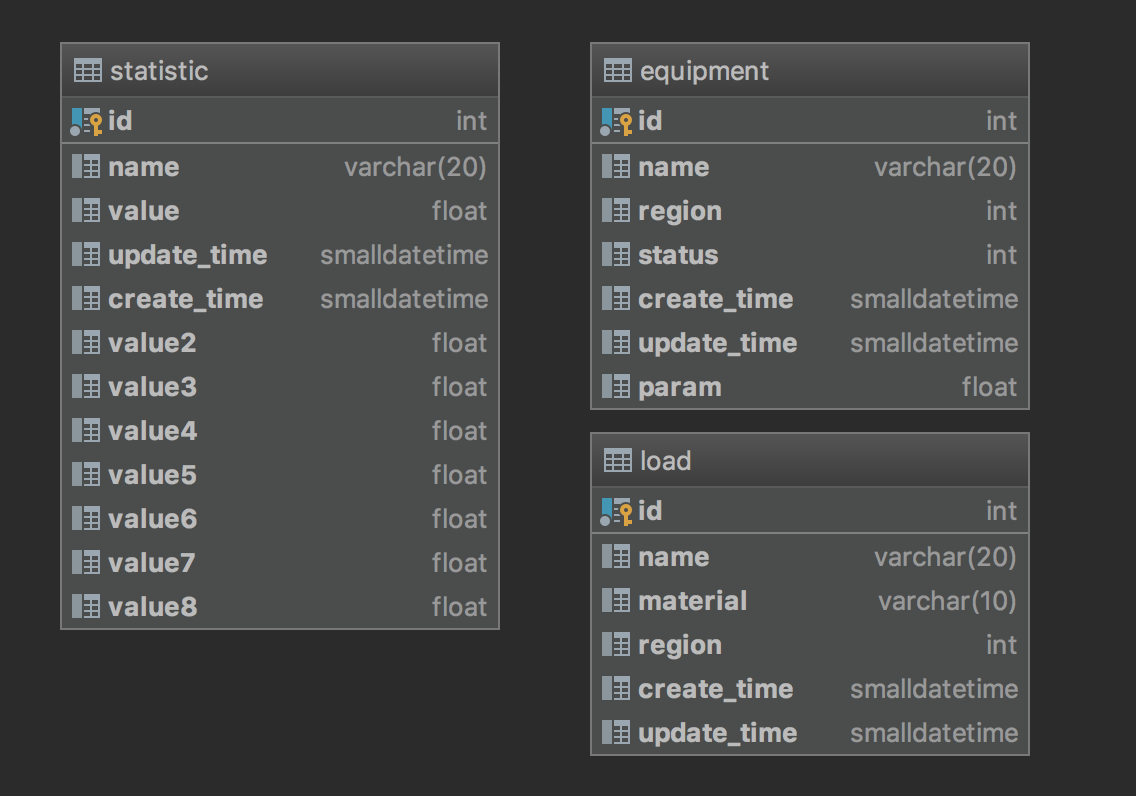Click the equipment table header icon
1136x796 pixels.
click(618, 71)
